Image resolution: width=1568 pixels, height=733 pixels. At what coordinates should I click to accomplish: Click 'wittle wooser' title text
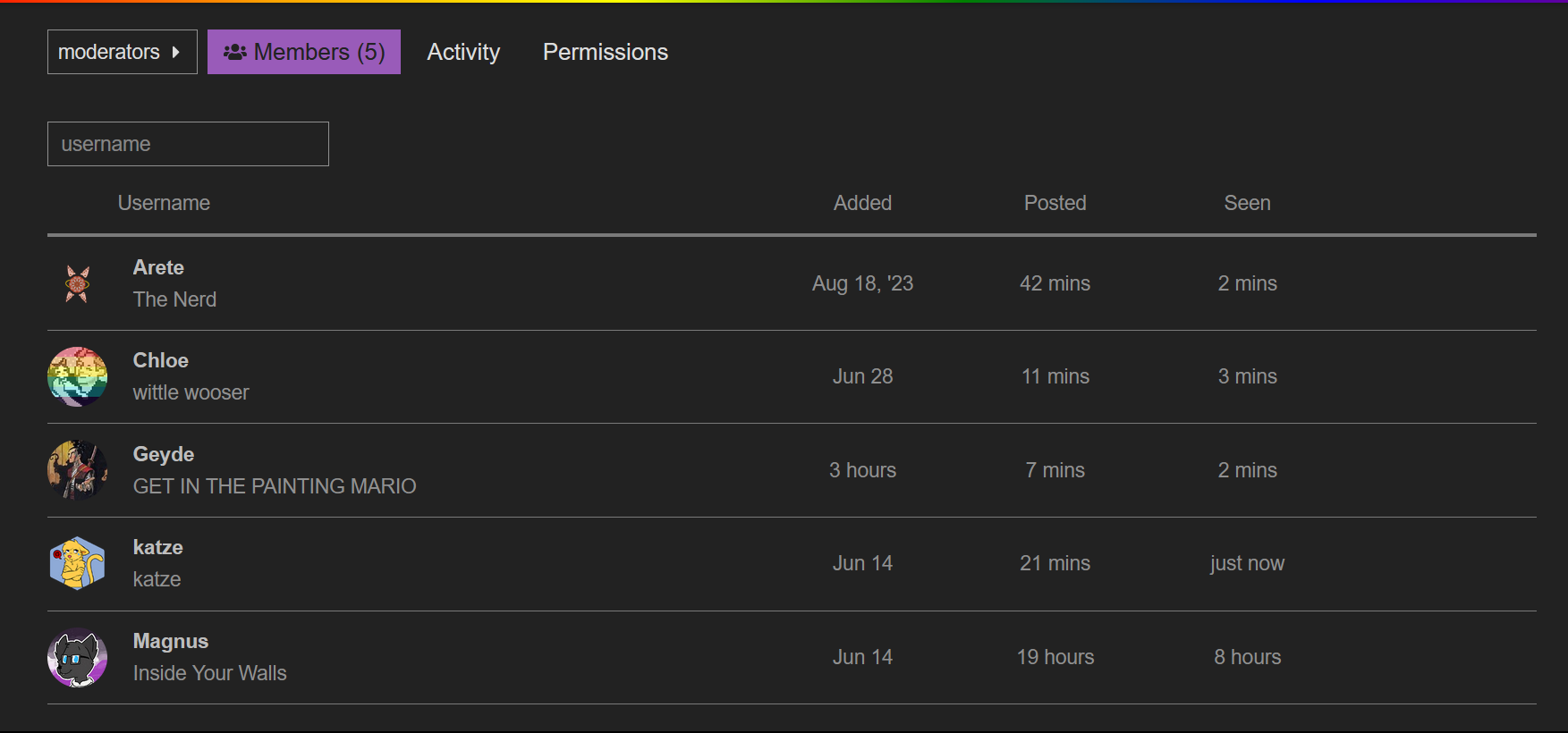pyautogui.click(x=191, y=392)
